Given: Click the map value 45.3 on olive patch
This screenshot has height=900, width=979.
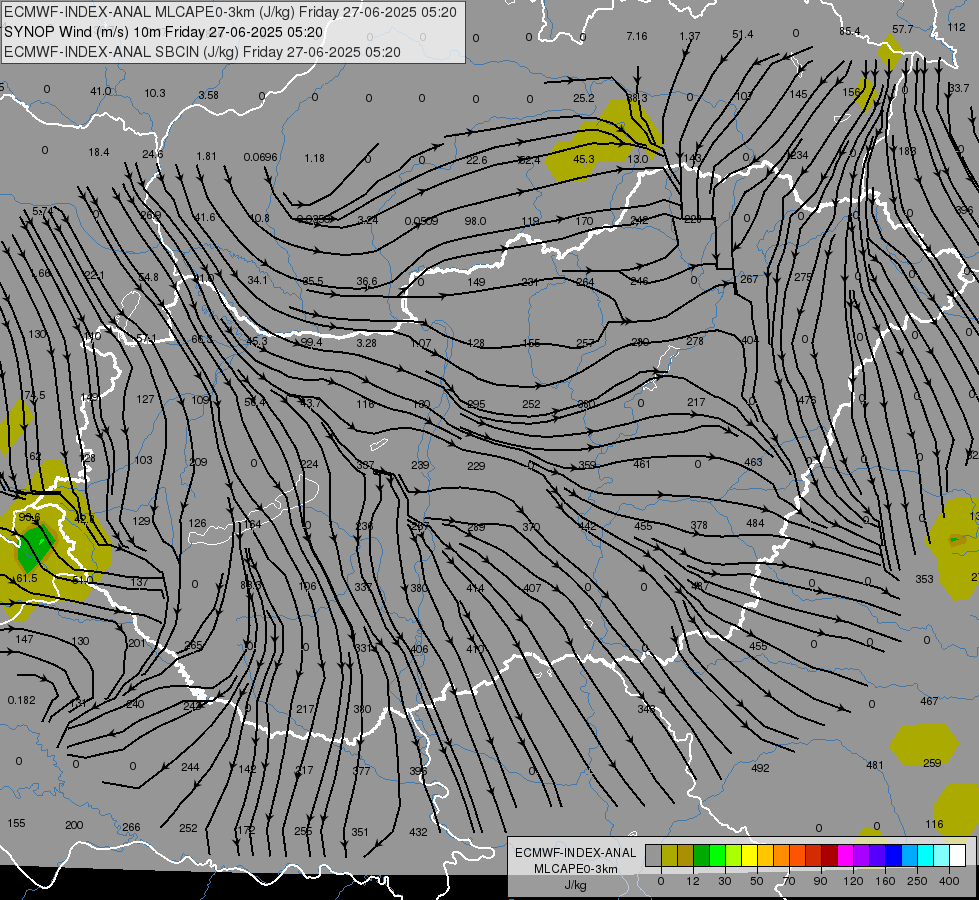Looking at the screenshot, I should 584,159.
